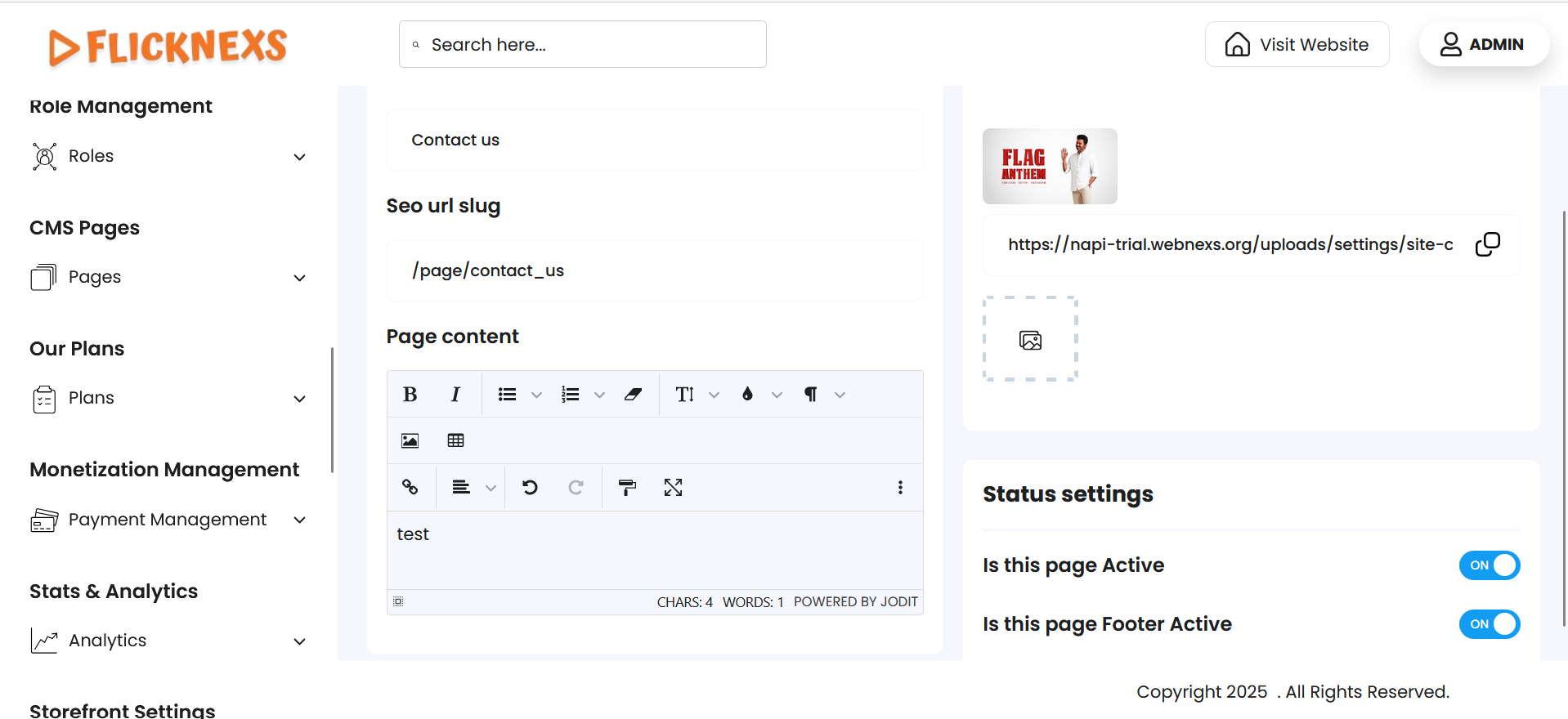The image size is (1568, 719).
Task: Disable the page Footer Active switch
Action: point(1489,624)
